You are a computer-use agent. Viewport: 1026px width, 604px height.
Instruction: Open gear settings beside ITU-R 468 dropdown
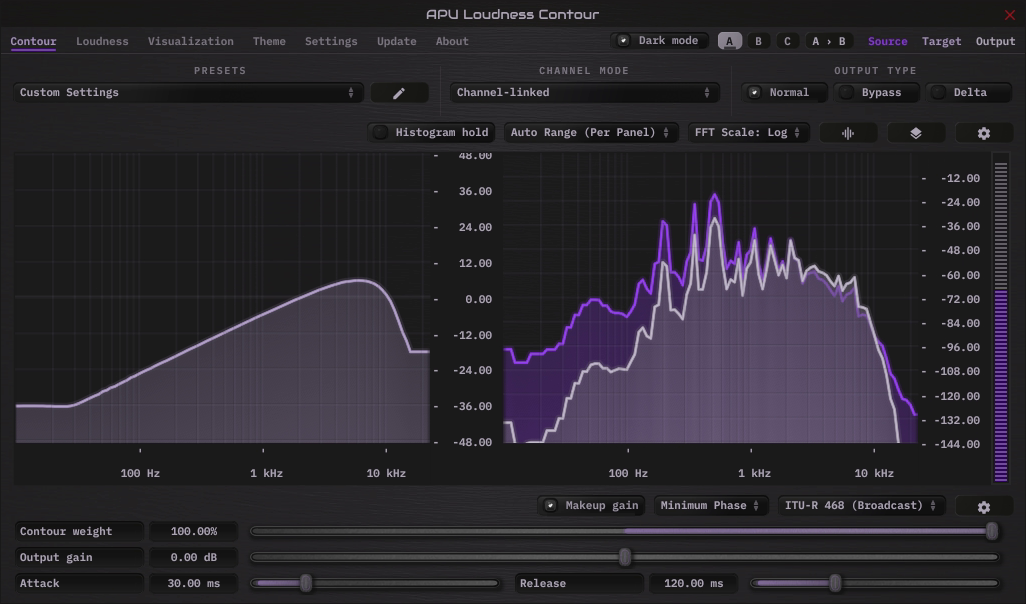coord(983,506)
